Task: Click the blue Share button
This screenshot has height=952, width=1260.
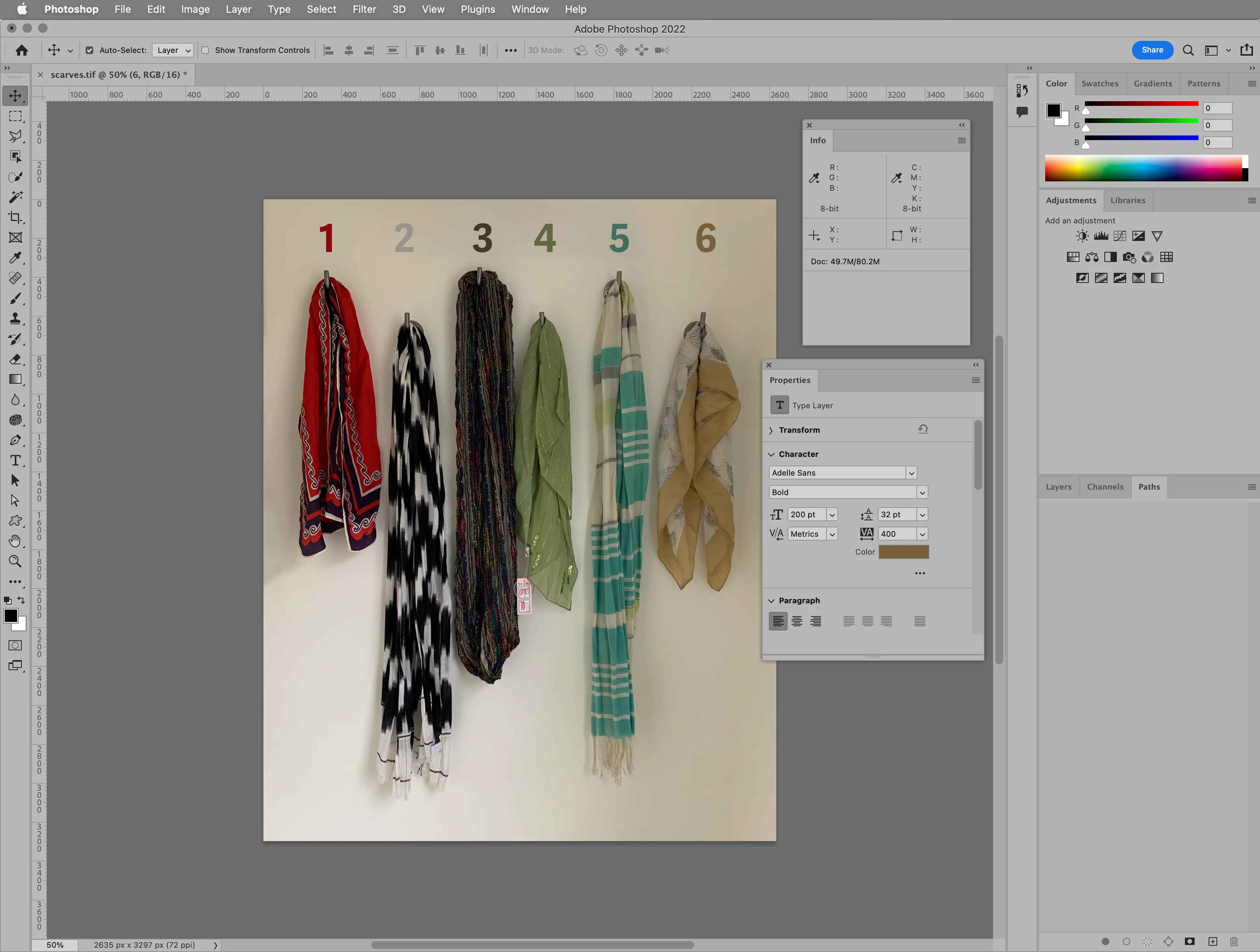Action: point(1152,50)
